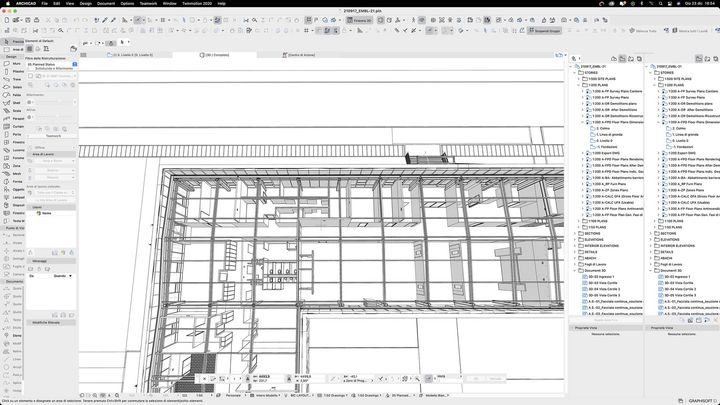Click Mostra tutti i Lucidi button

pos(690,31)
